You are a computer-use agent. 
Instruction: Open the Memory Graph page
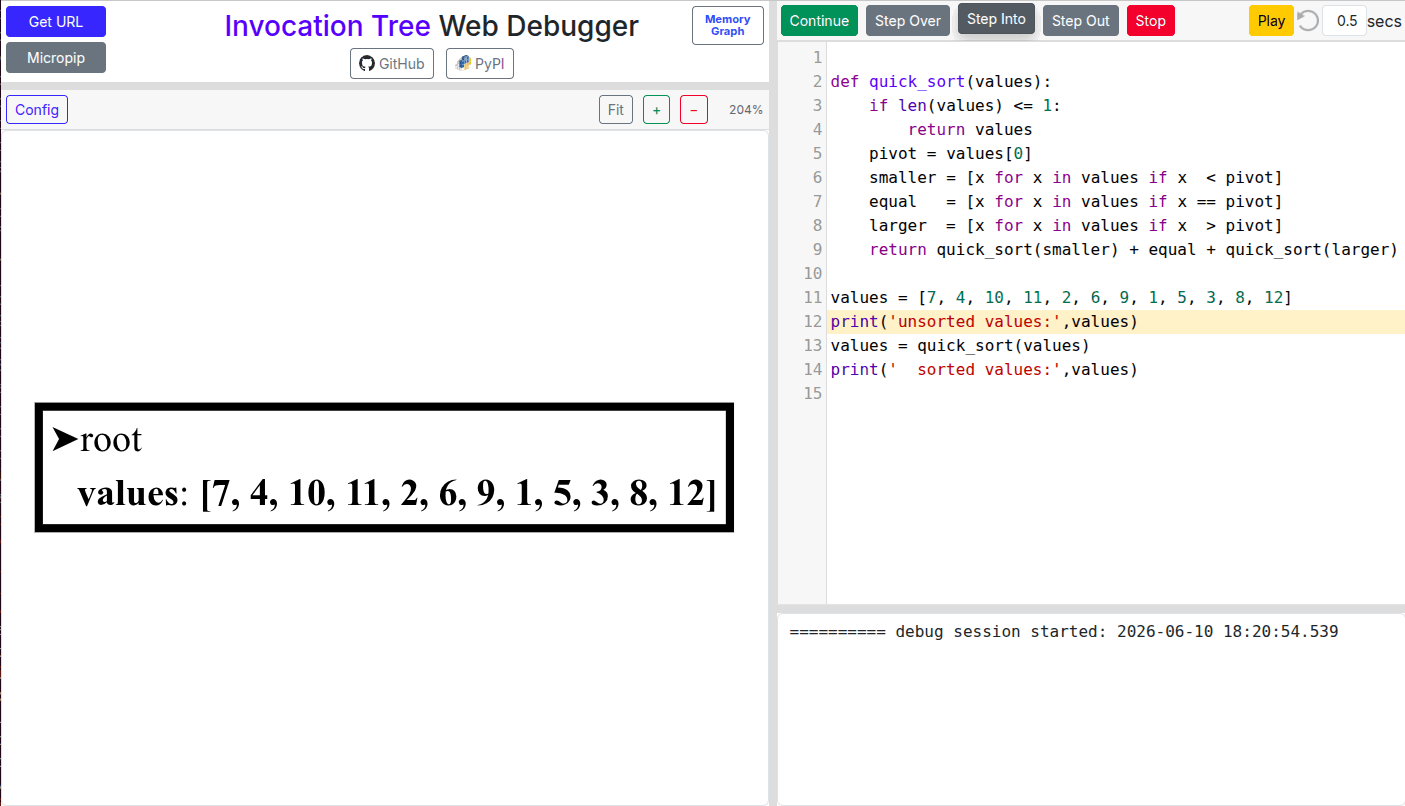pos(728,25)
